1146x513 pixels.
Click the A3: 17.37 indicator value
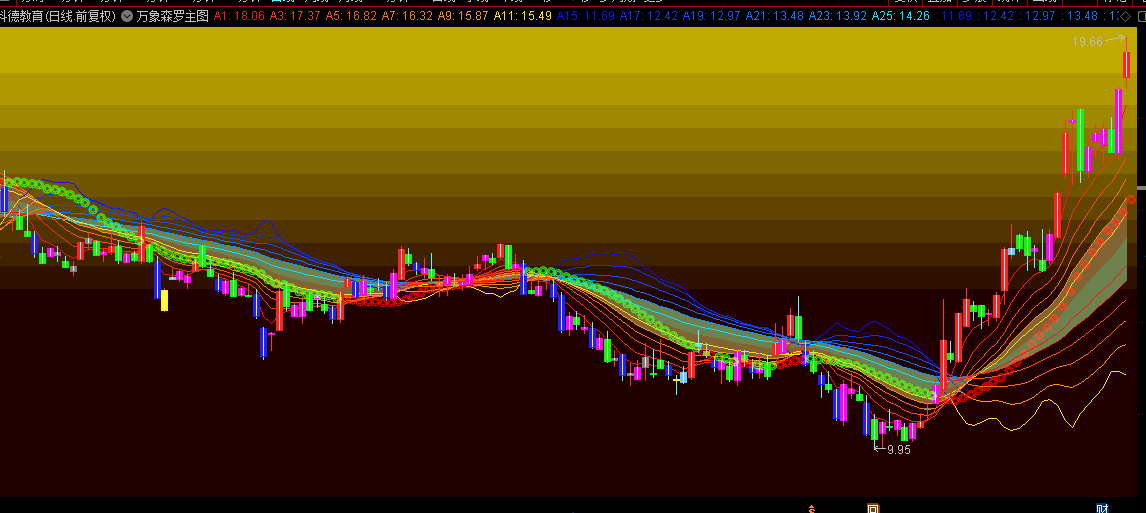pyautogui.click(x=295, y=15)
